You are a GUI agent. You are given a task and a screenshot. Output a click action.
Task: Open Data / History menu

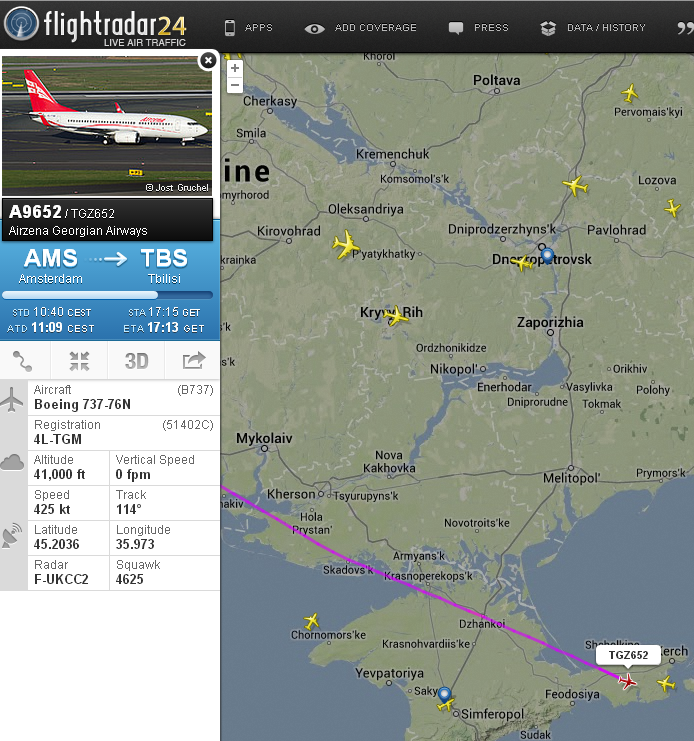(592, 28)
